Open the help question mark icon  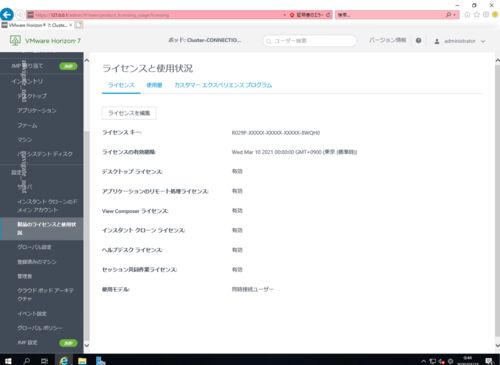[x=418, y=40]
